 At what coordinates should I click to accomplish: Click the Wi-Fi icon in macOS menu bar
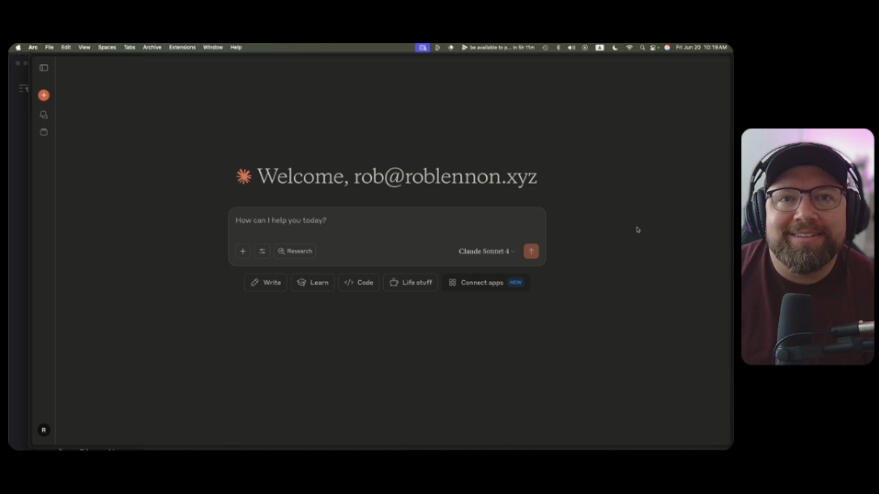click(629, 47)
